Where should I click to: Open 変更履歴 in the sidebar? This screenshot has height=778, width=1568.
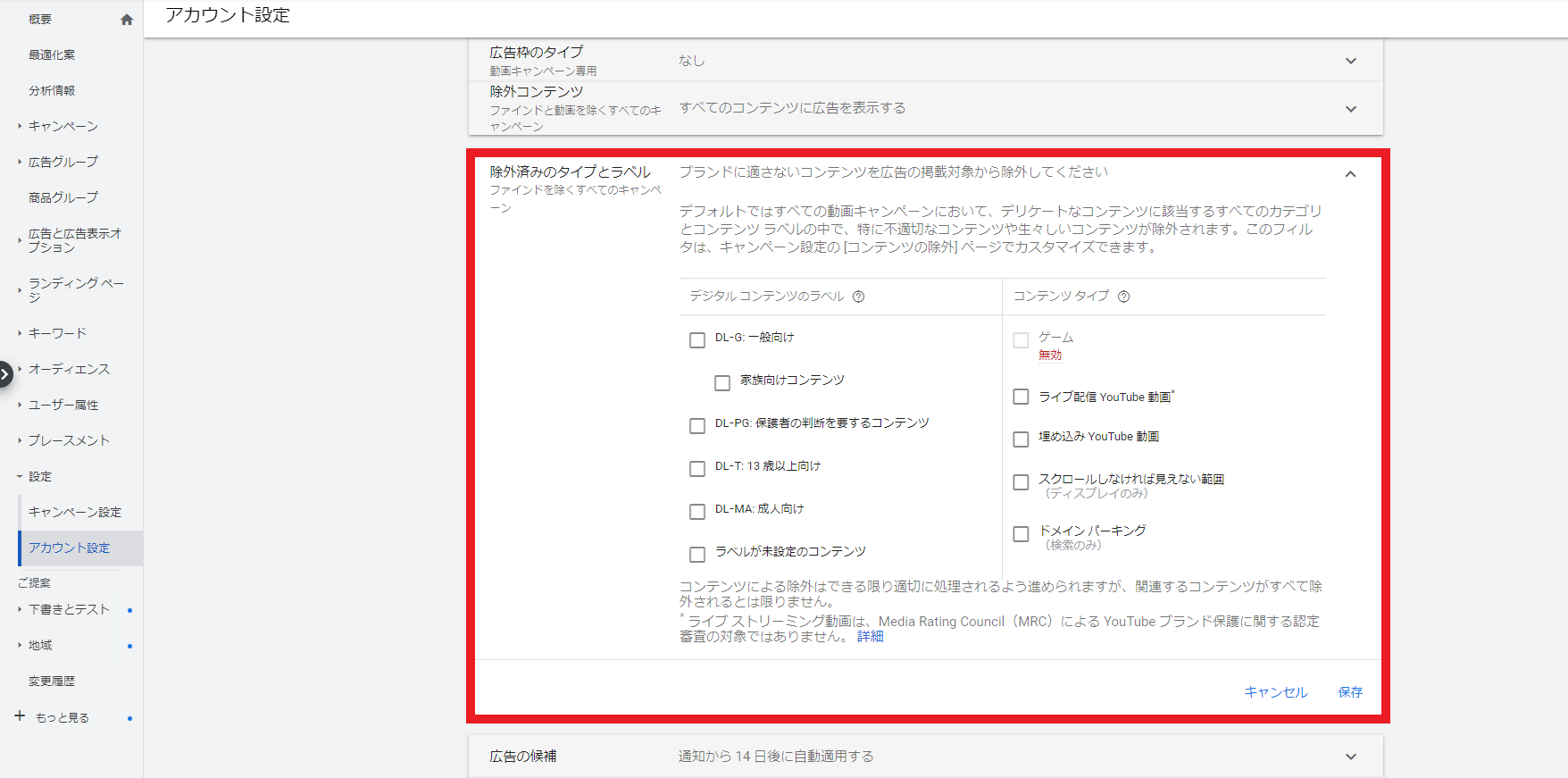tap(52, 681)
